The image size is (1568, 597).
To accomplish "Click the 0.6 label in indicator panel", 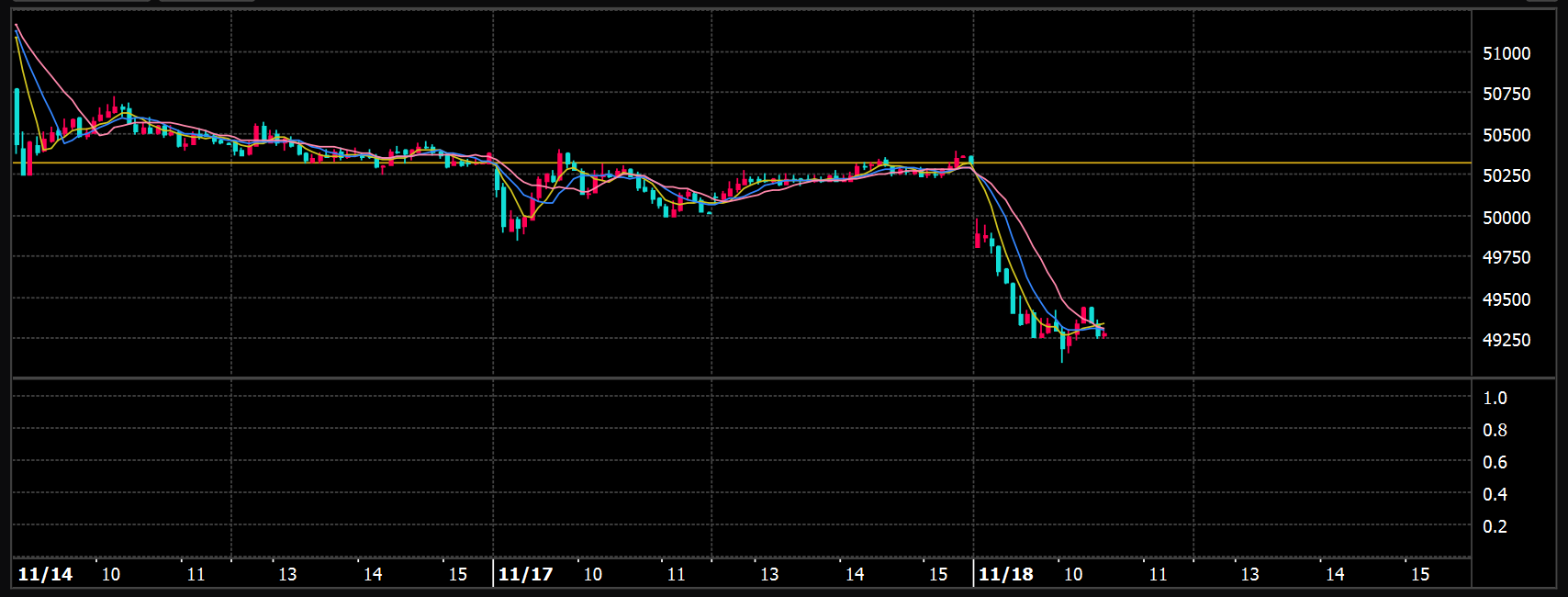I will point(1495,462).
